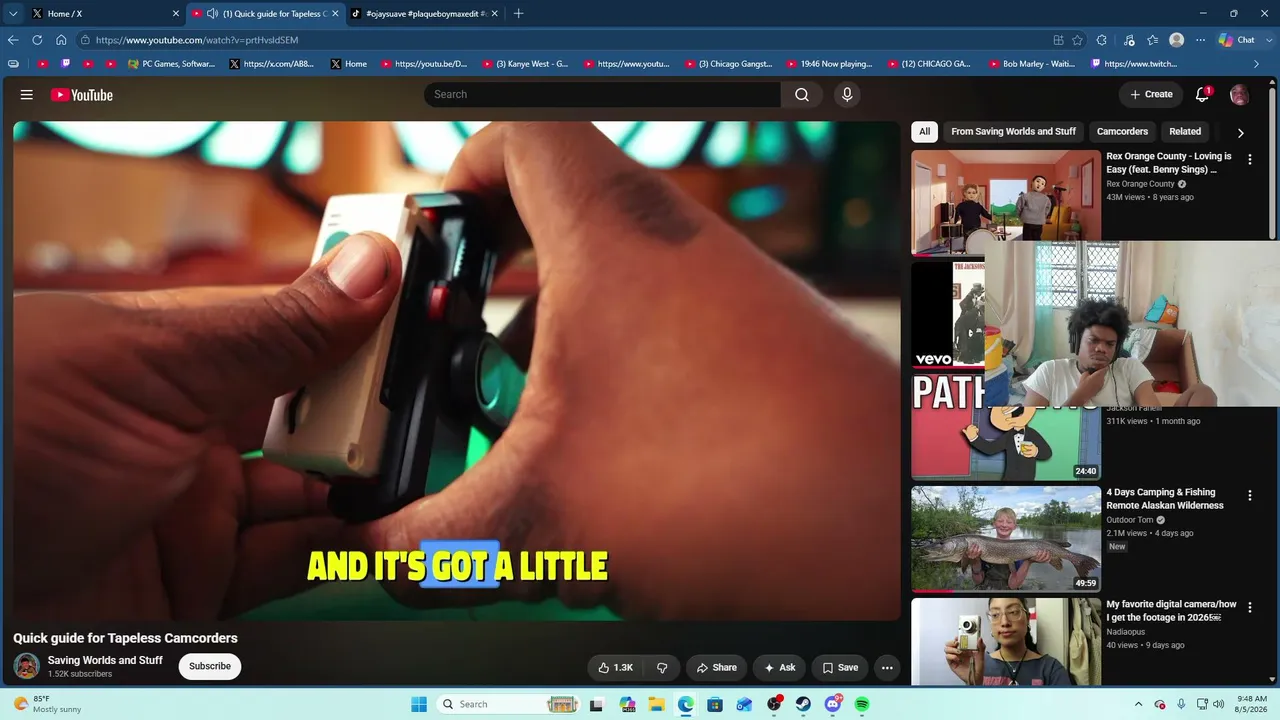1280x720 pixels.
Task: Open the Bob Marley bookmark
Action: tap(1033, 64)
